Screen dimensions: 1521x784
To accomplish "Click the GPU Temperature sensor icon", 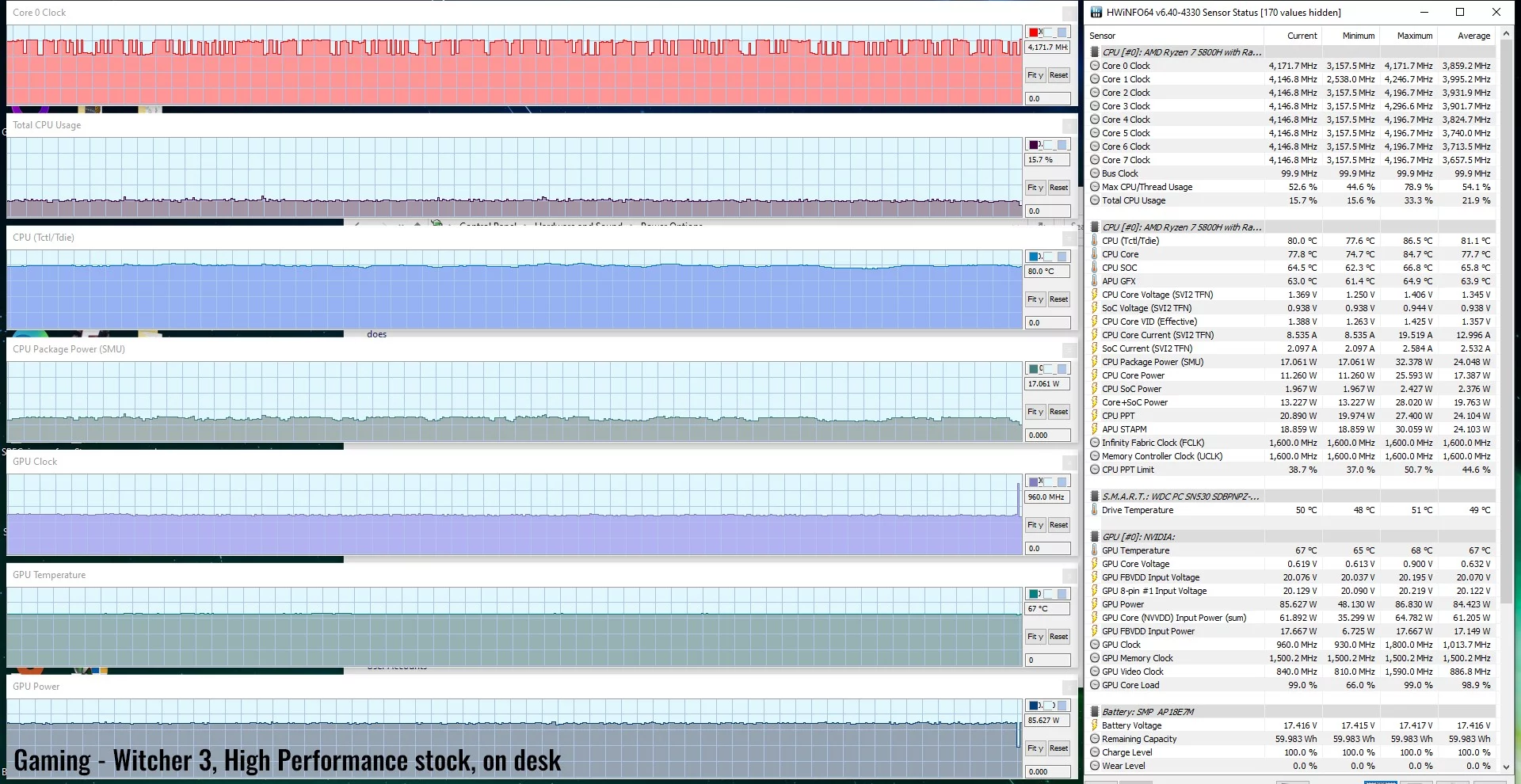I will [1093, 550].
